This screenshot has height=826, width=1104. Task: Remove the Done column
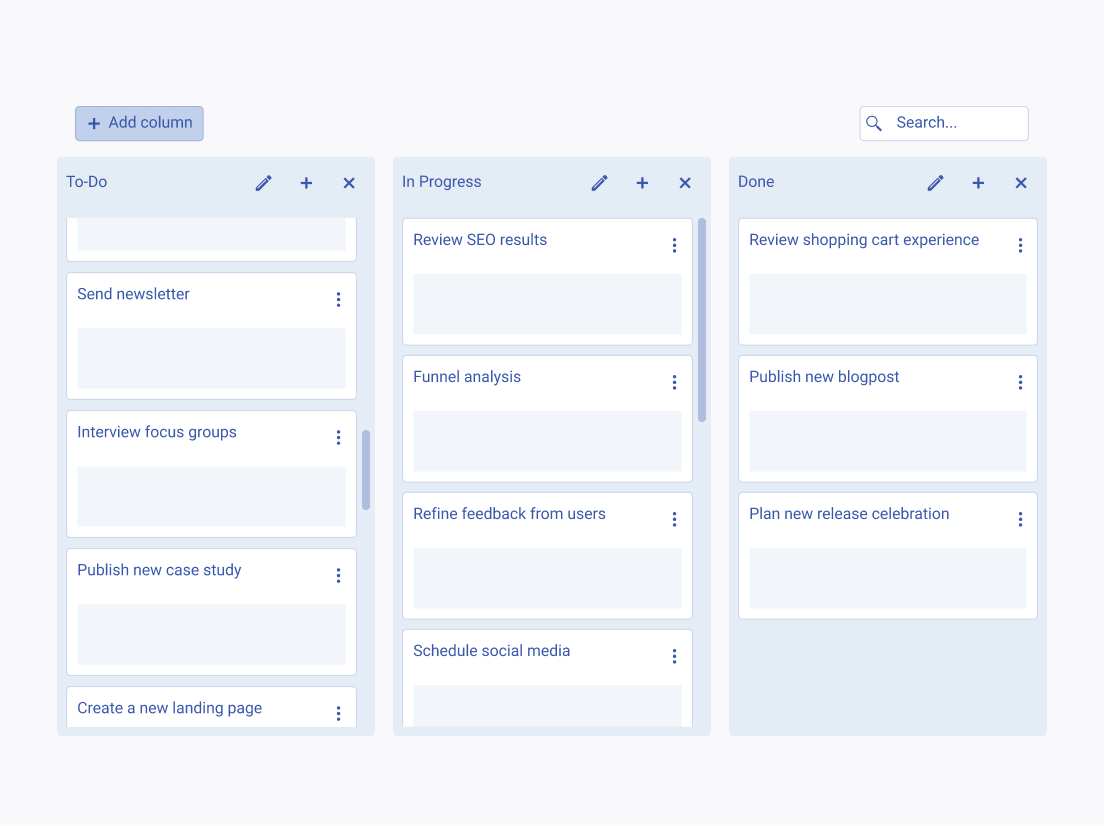pos(1021,183)
